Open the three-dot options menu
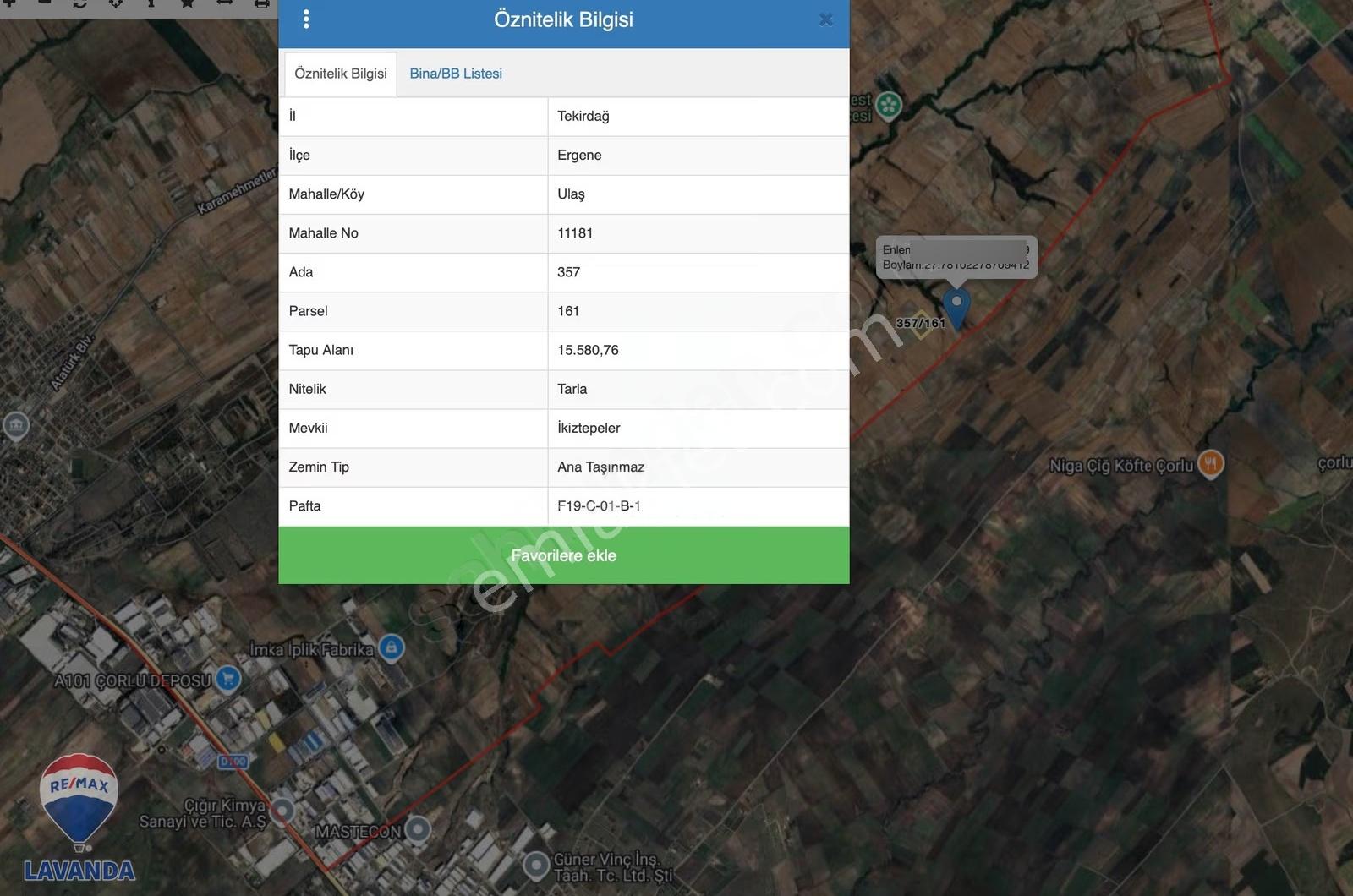Screen dimensions: 1353x896 click(x=306, y=19)
